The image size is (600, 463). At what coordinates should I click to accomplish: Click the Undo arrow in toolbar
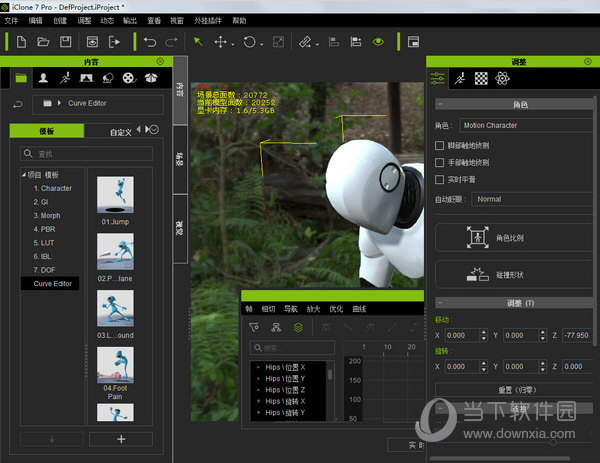coord(150,42)
